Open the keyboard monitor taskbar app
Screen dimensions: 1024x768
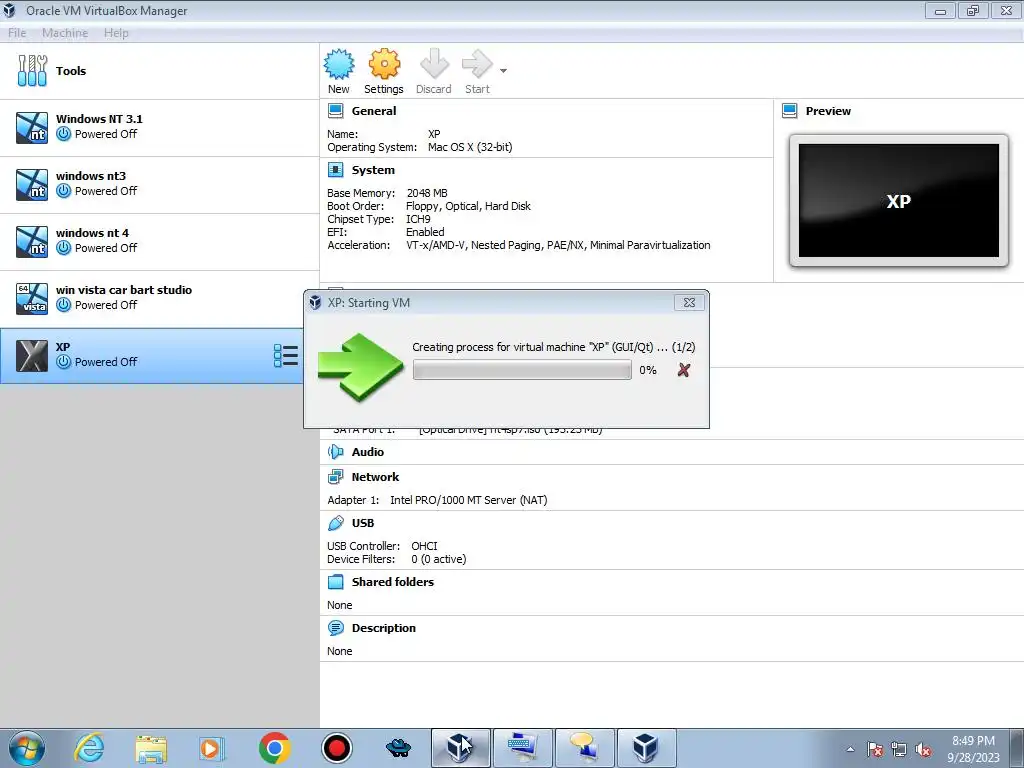click(x=522, y=748)
